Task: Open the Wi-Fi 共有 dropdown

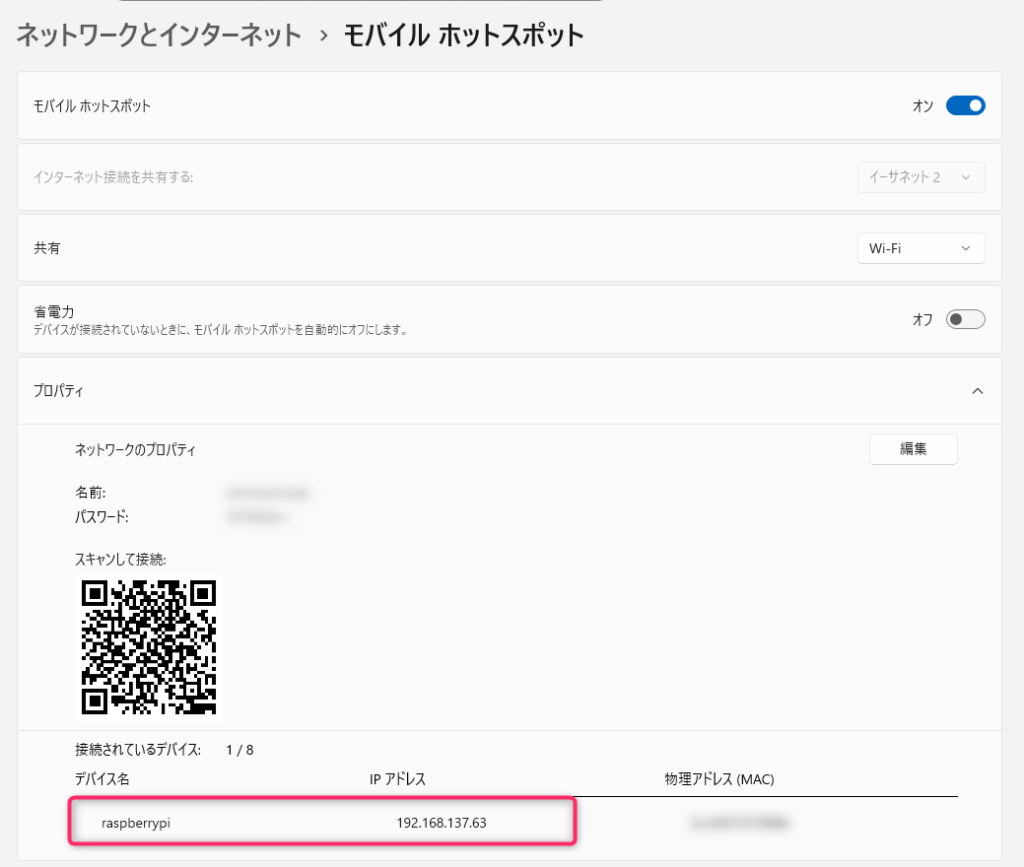Action: coord(920,248)
